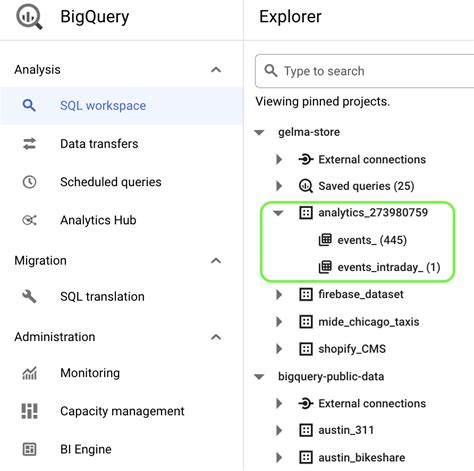Select the analytics_273980759 dataset name
Image resolution: width=474 pixels, height=471 pixels.
(x=373, y=212)
